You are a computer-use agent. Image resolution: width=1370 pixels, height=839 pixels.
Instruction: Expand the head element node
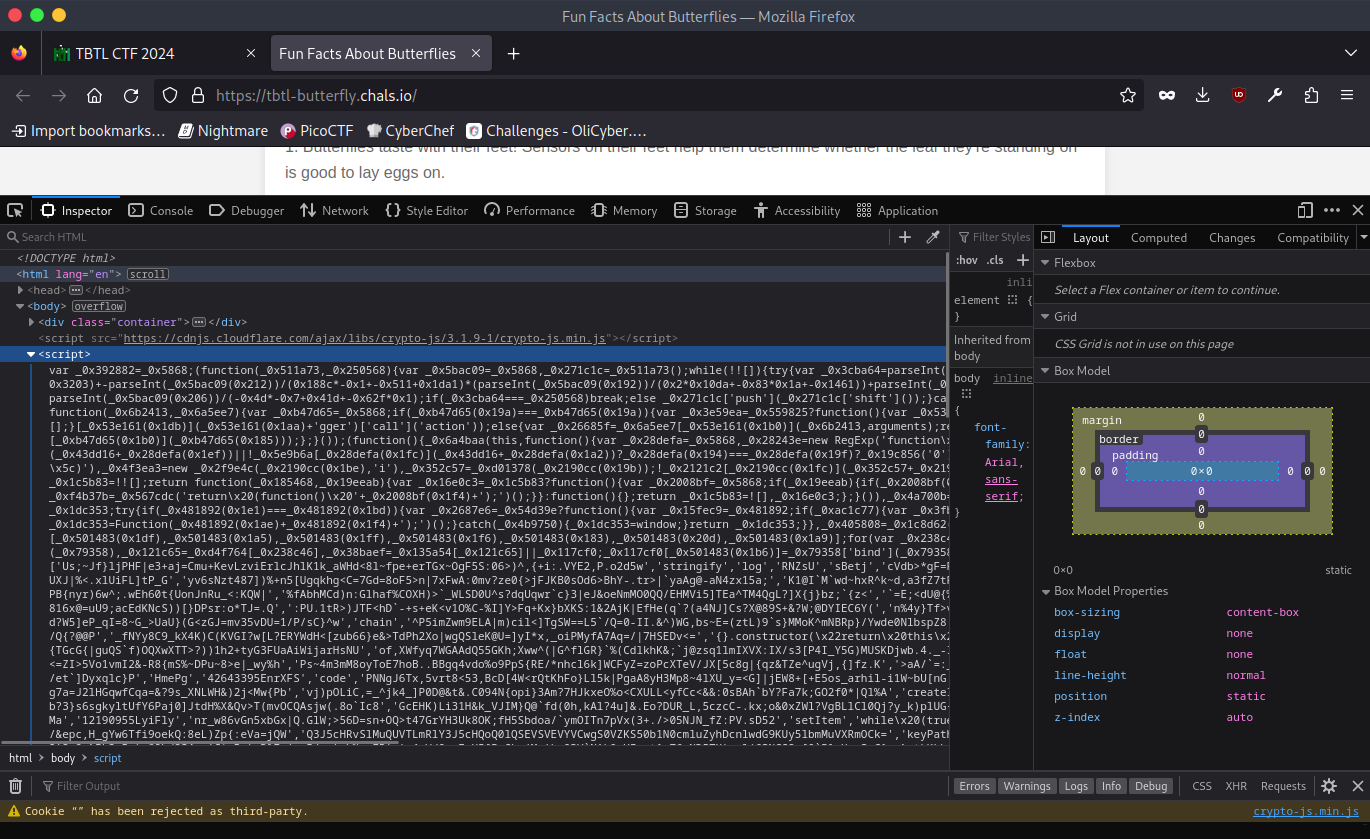click(x=21, y=290)
